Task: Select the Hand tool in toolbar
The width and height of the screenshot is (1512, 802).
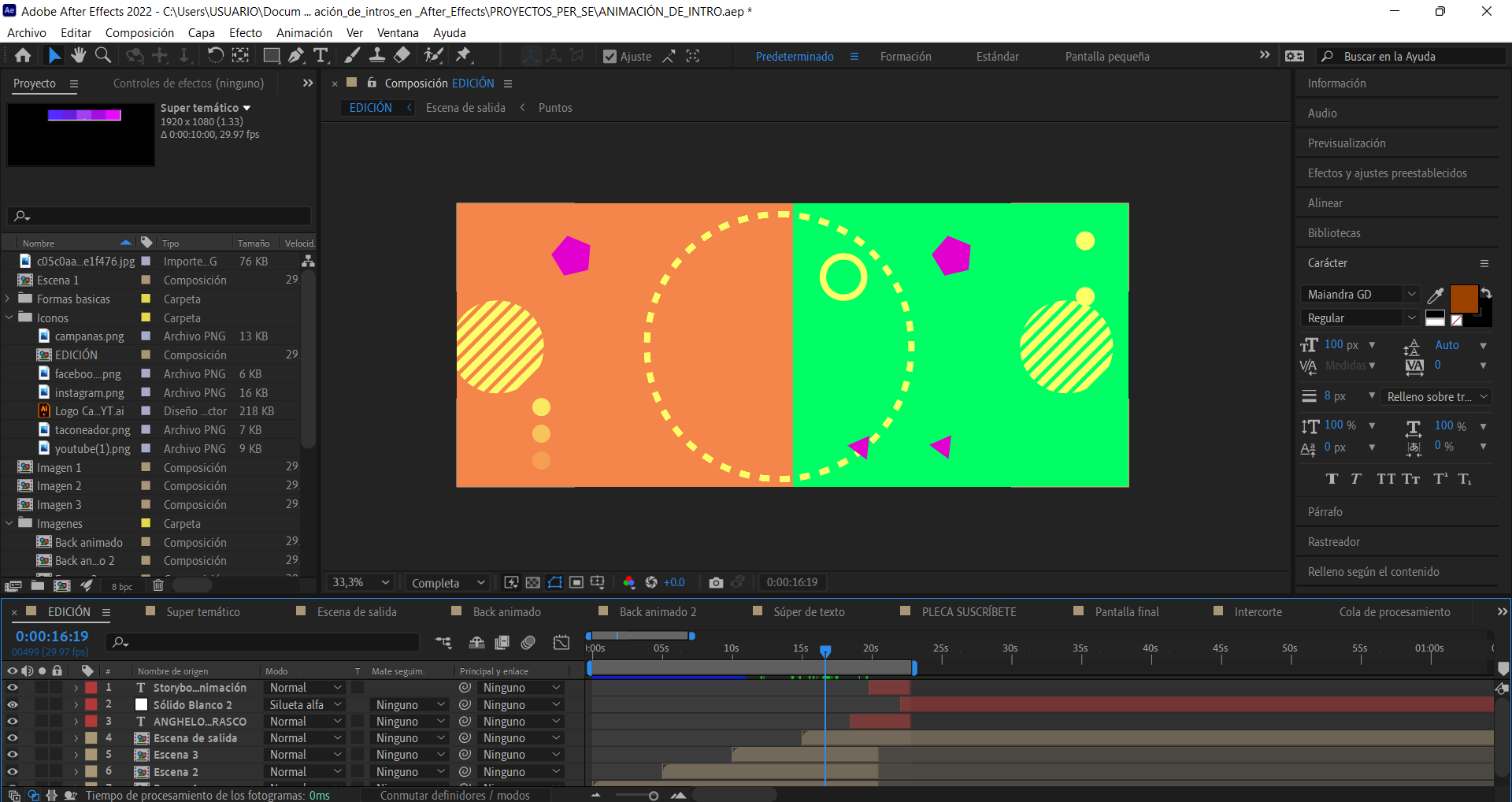Action: (78, 55)
